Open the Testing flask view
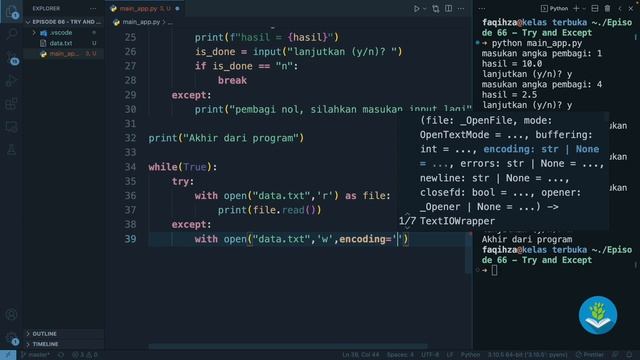The image size is (640, 360). coord(11,150)
